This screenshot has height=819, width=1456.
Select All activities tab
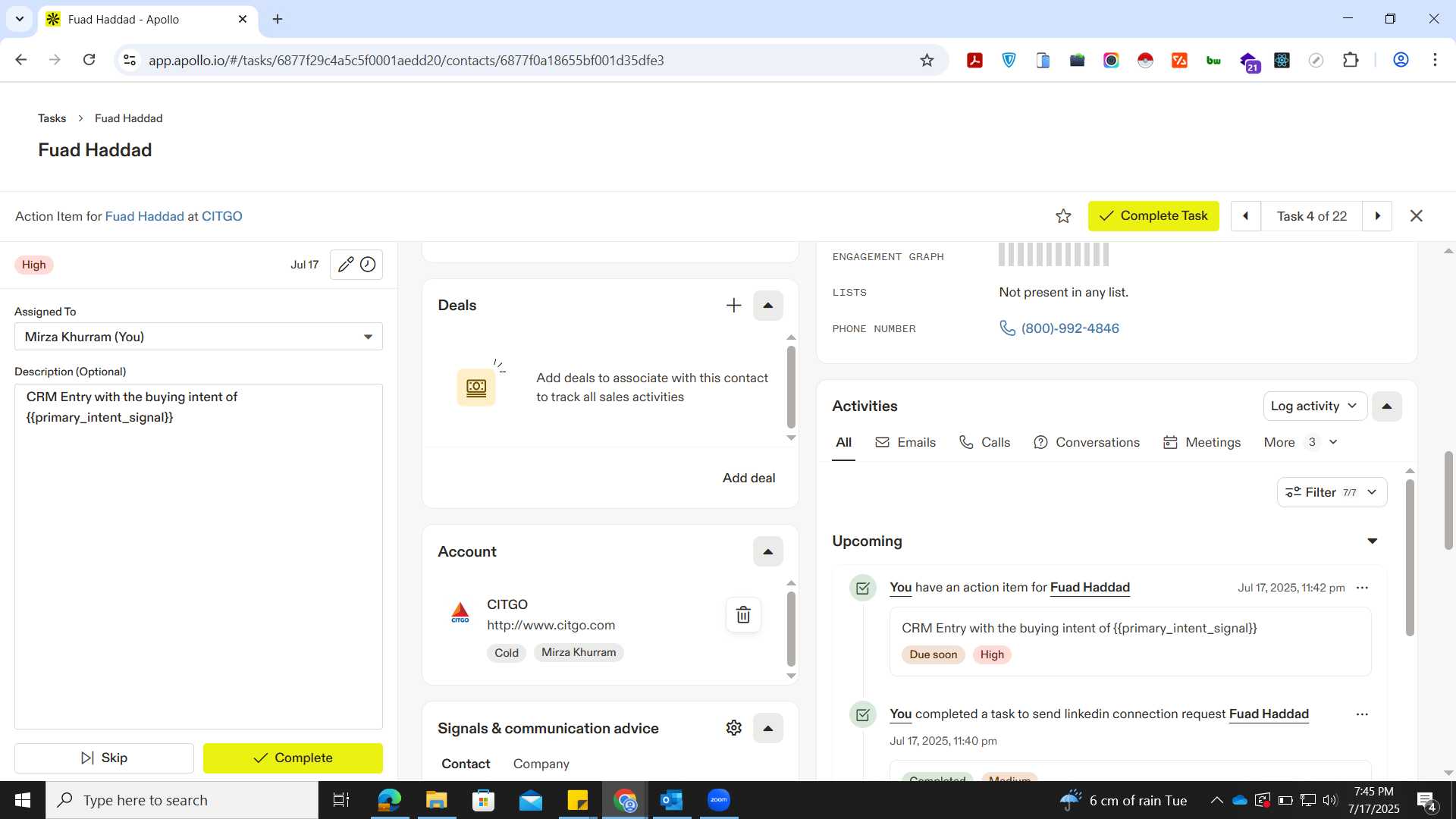[x=843, y=442]
